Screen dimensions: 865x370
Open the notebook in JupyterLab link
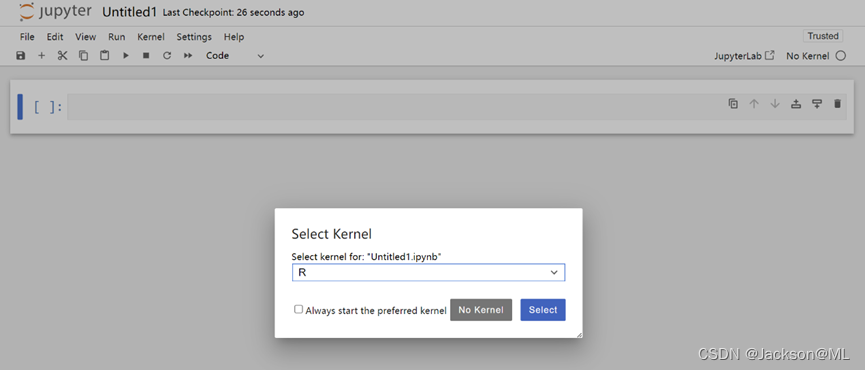pos(744,56)
